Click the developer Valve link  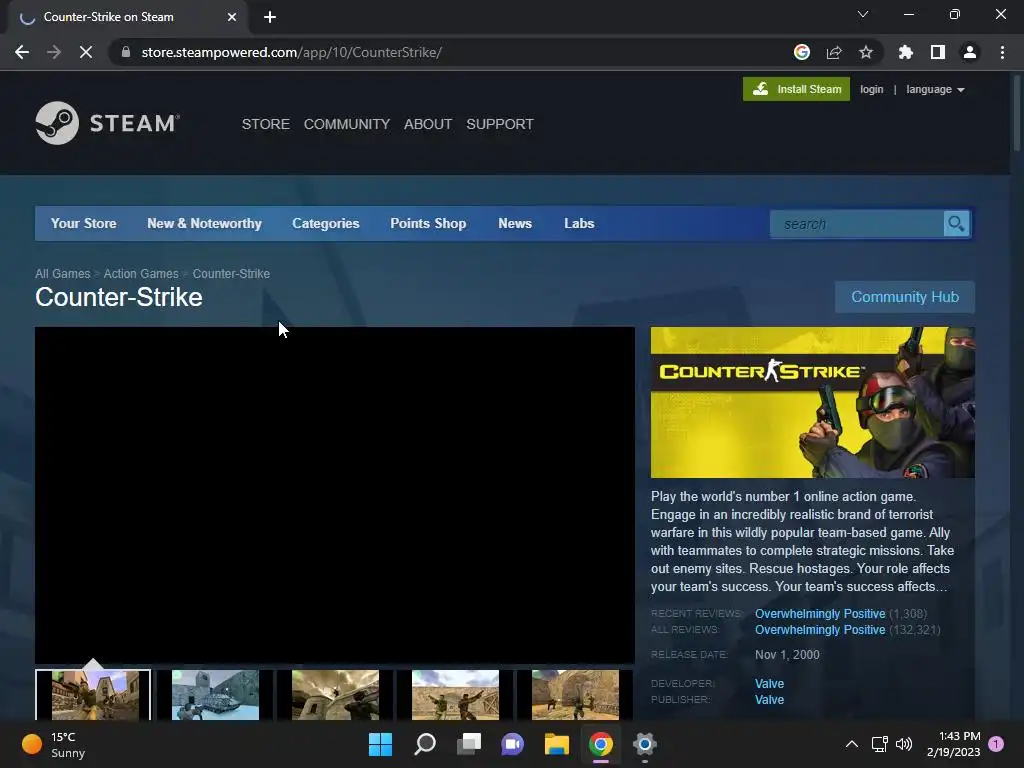[x=769, y=684]
